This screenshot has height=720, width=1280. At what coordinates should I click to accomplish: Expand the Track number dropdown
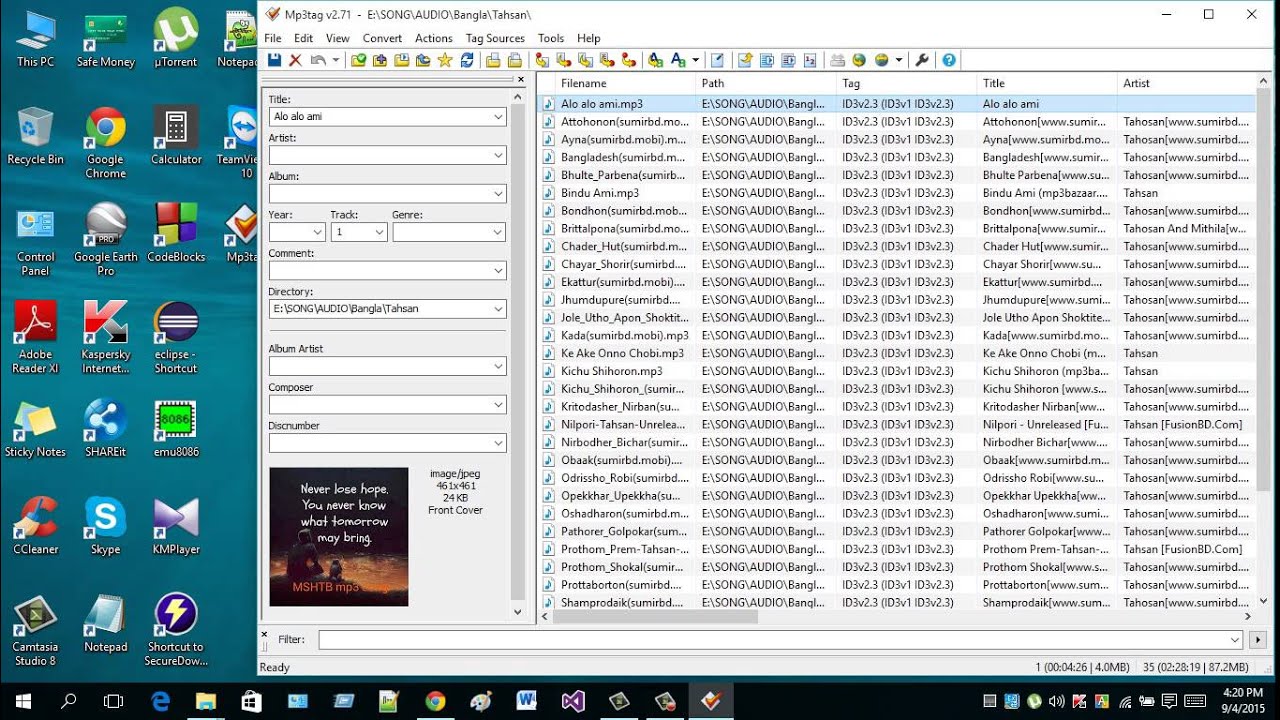tap(380, 232)
